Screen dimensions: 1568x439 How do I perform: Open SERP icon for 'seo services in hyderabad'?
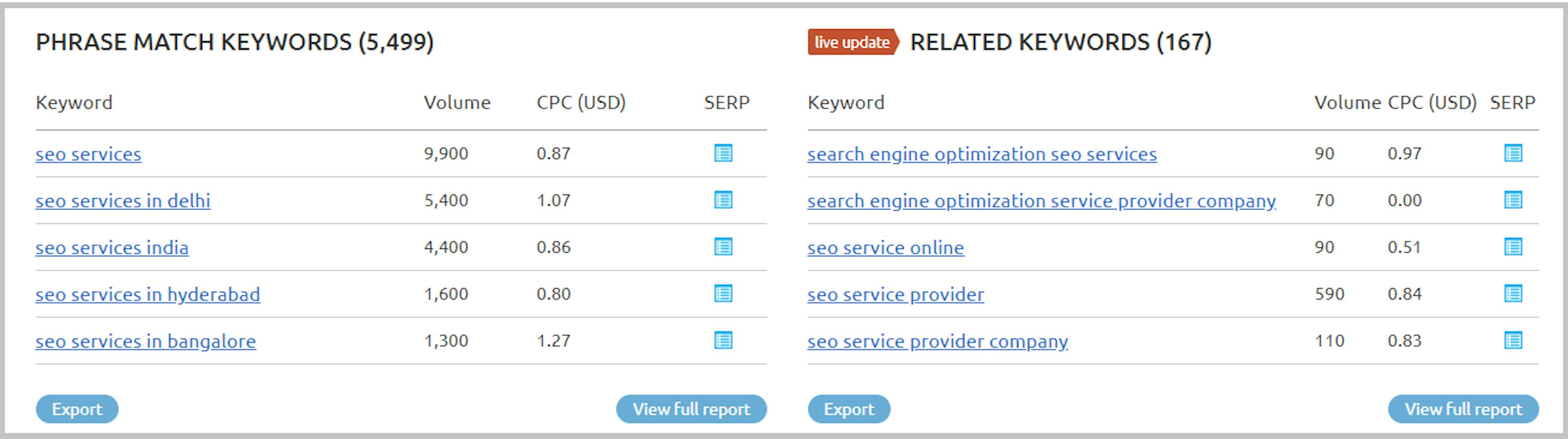click(722, 294)
